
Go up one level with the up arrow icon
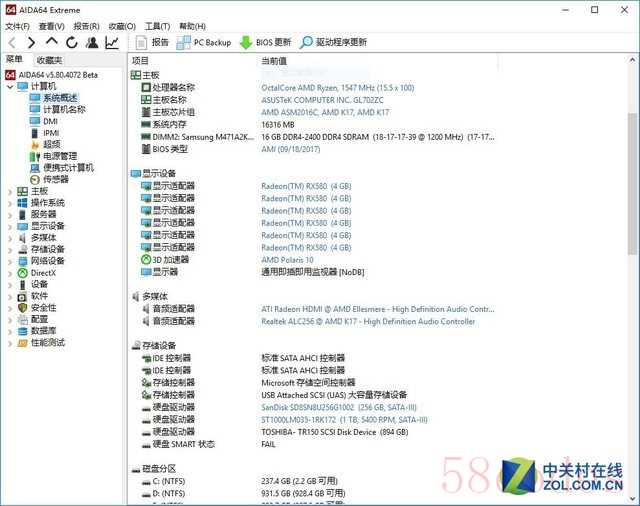pos(51,42)
